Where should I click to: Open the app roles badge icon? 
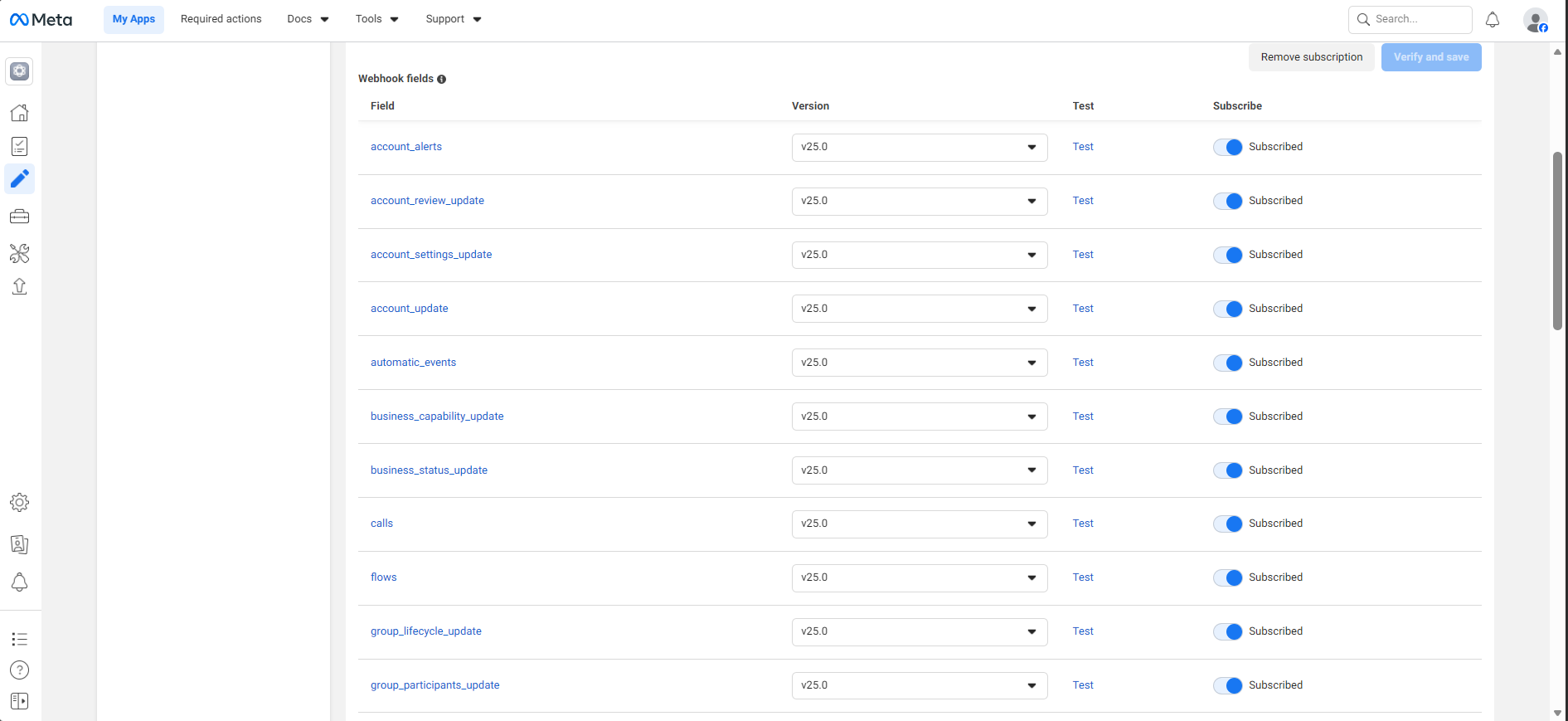coord(20,544)
